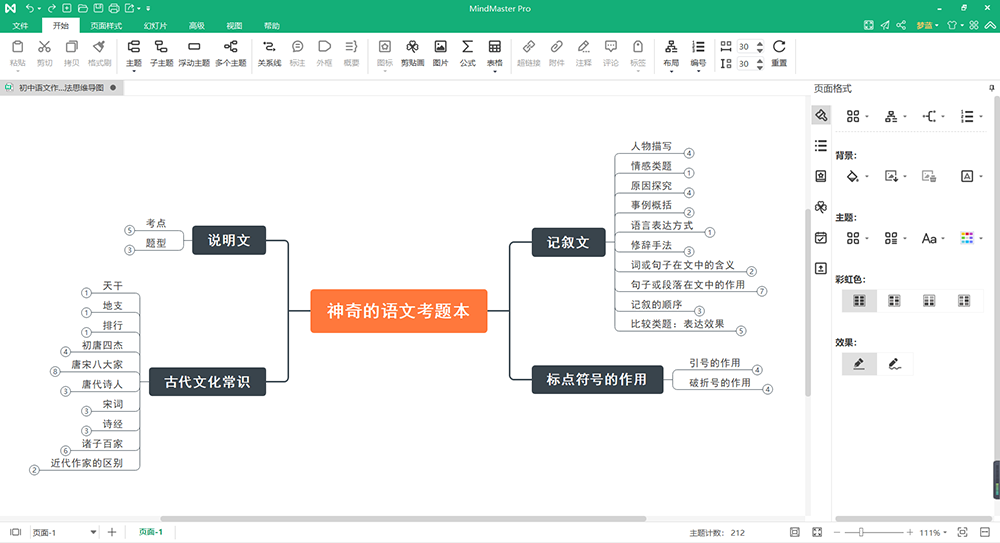Switch to the Start (开始) tab
The width and height of the screenshot is (1000, 543).
(x=61, y=26)
